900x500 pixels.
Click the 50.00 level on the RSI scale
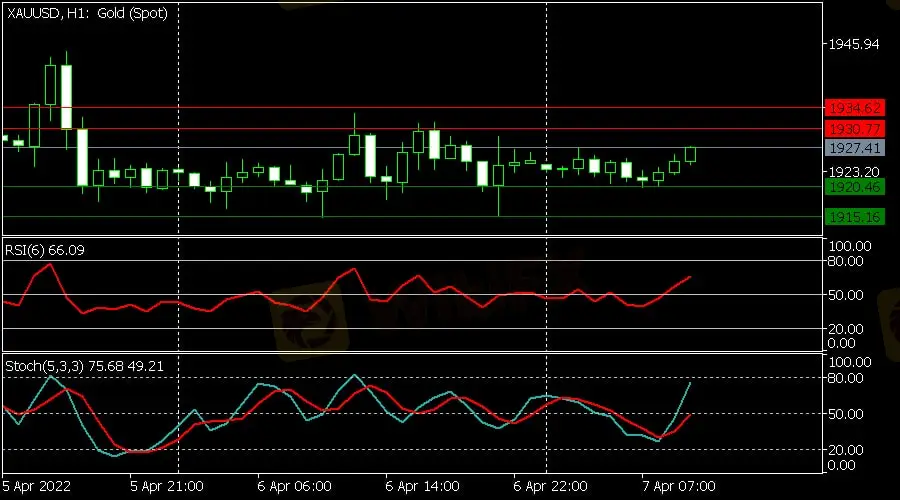click(x=847, y=295)
